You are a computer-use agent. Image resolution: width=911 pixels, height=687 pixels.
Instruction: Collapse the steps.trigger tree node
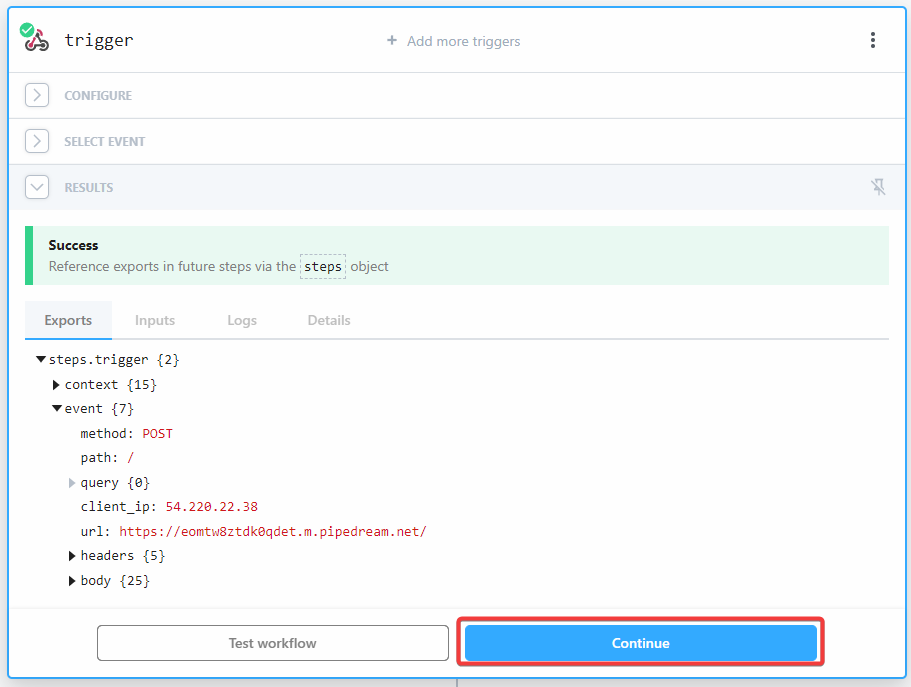(41, 359)
